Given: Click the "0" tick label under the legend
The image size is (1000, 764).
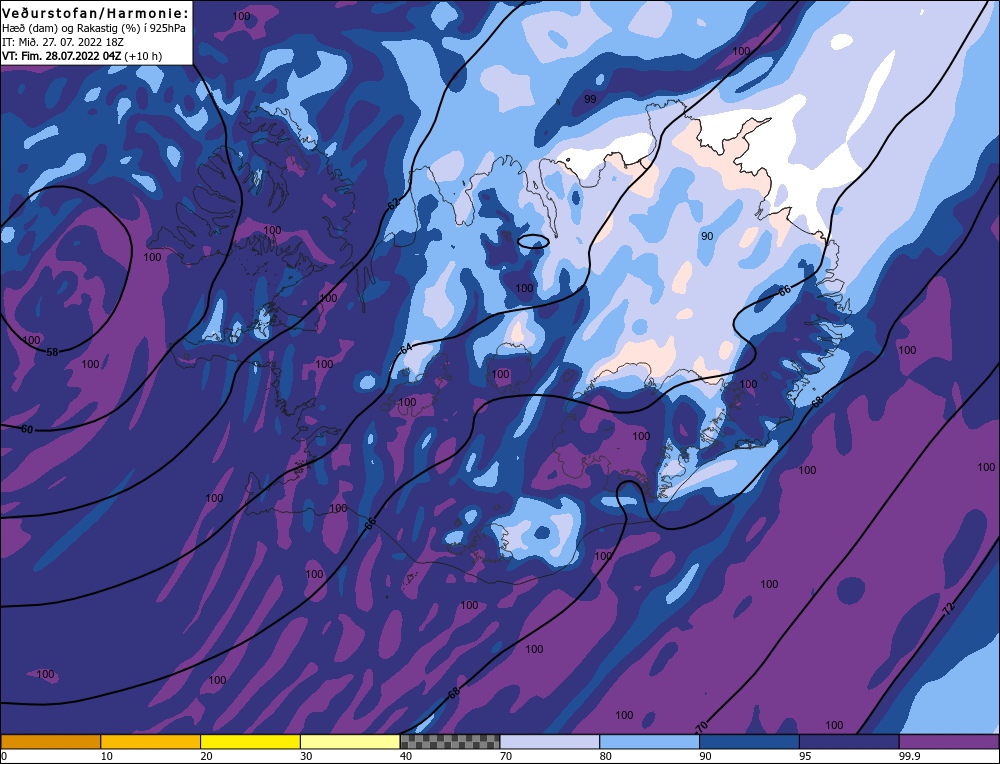Looking at the screenshot, I should 4,756.
